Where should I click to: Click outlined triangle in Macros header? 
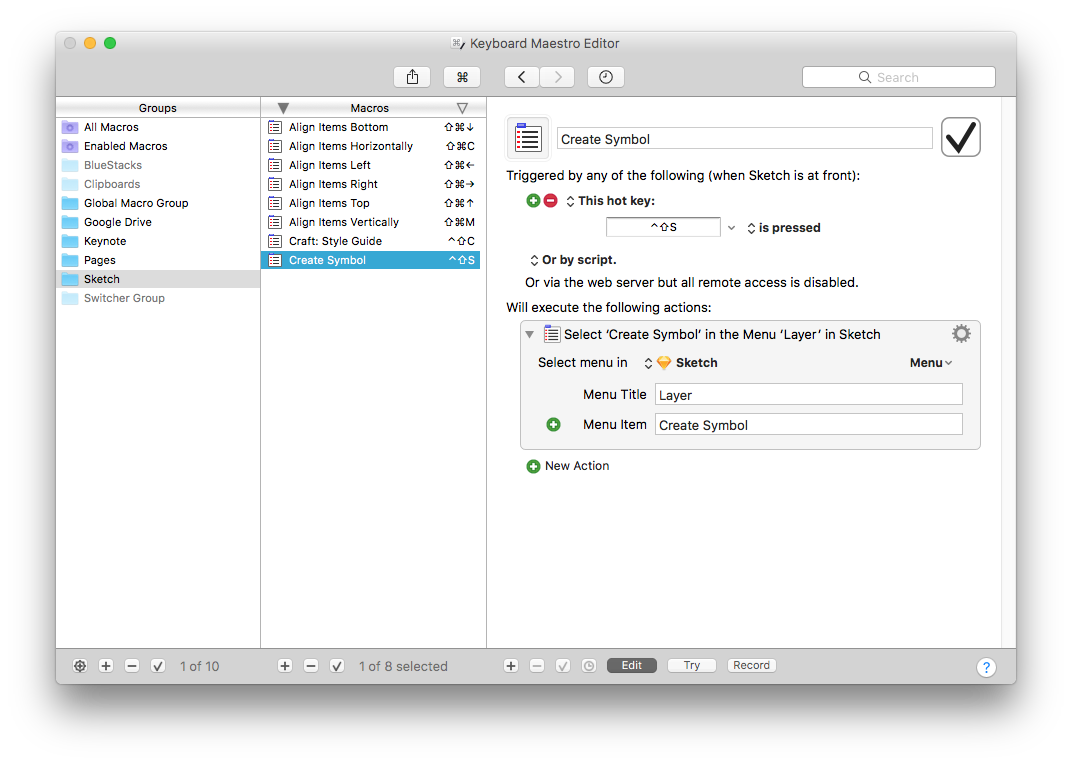pyautogui.click(x=462, y=108)
